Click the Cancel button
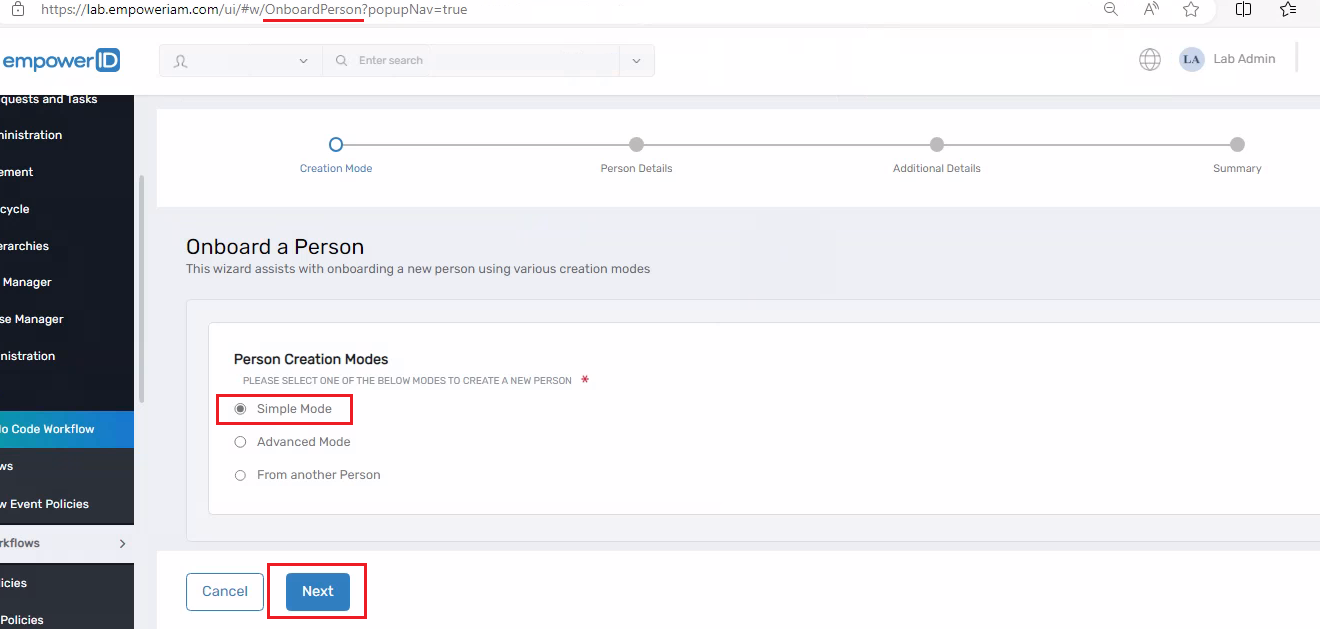The height and width of the screenshot is (631, 1324). pos(225,592)
